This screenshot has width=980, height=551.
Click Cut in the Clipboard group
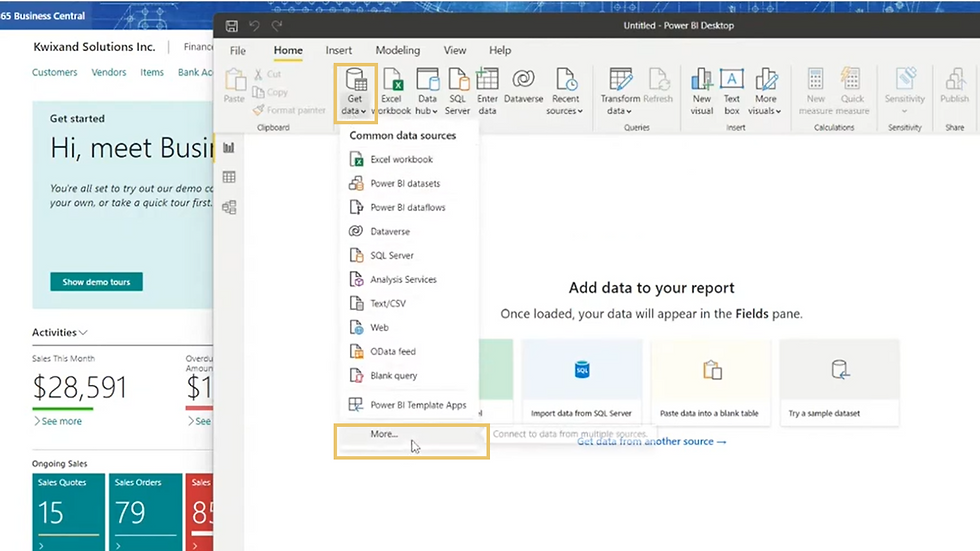268,74
